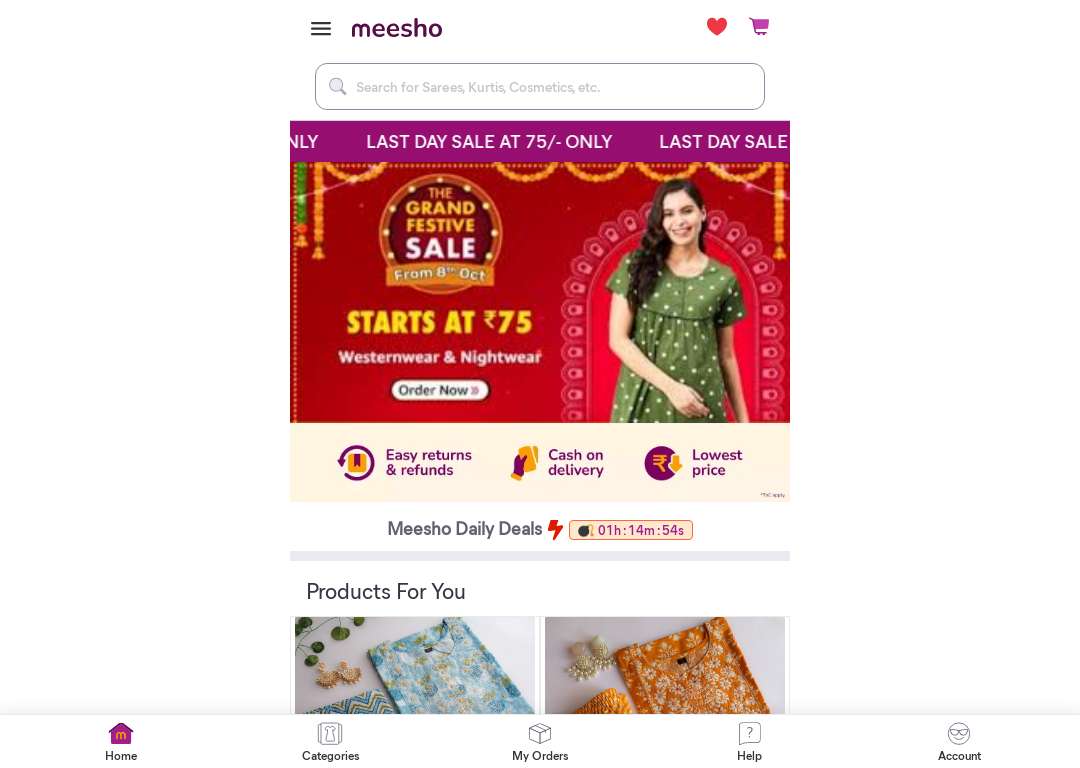Screen dimensions: 1080x768
Task: Open the My Orders tab
Action: pyautogui.click(x=540, y=742)
